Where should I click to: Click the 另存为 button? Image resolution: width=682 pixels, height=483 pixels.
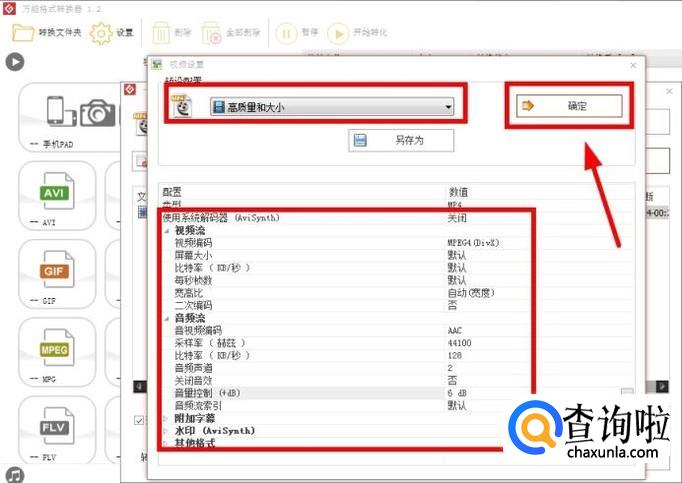click(400, 140)
